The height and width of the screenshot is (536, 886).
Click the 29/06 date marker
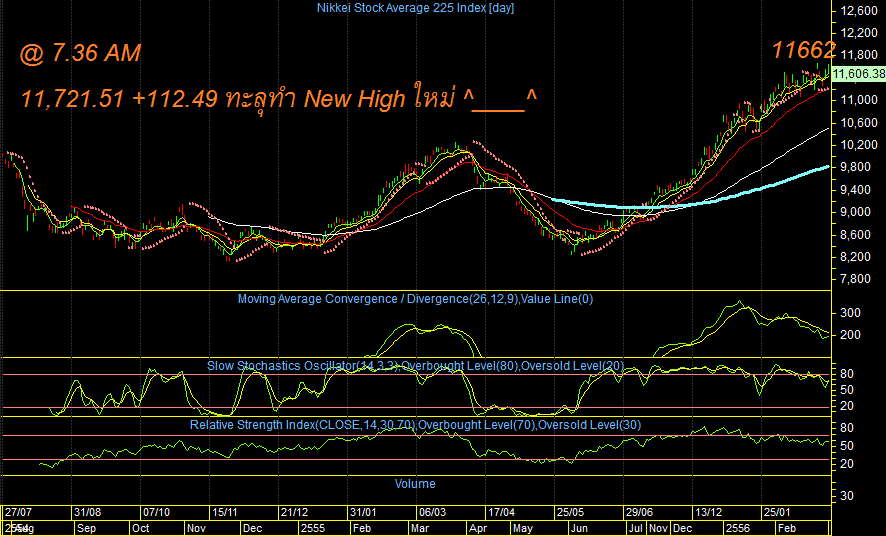point(639,512)
